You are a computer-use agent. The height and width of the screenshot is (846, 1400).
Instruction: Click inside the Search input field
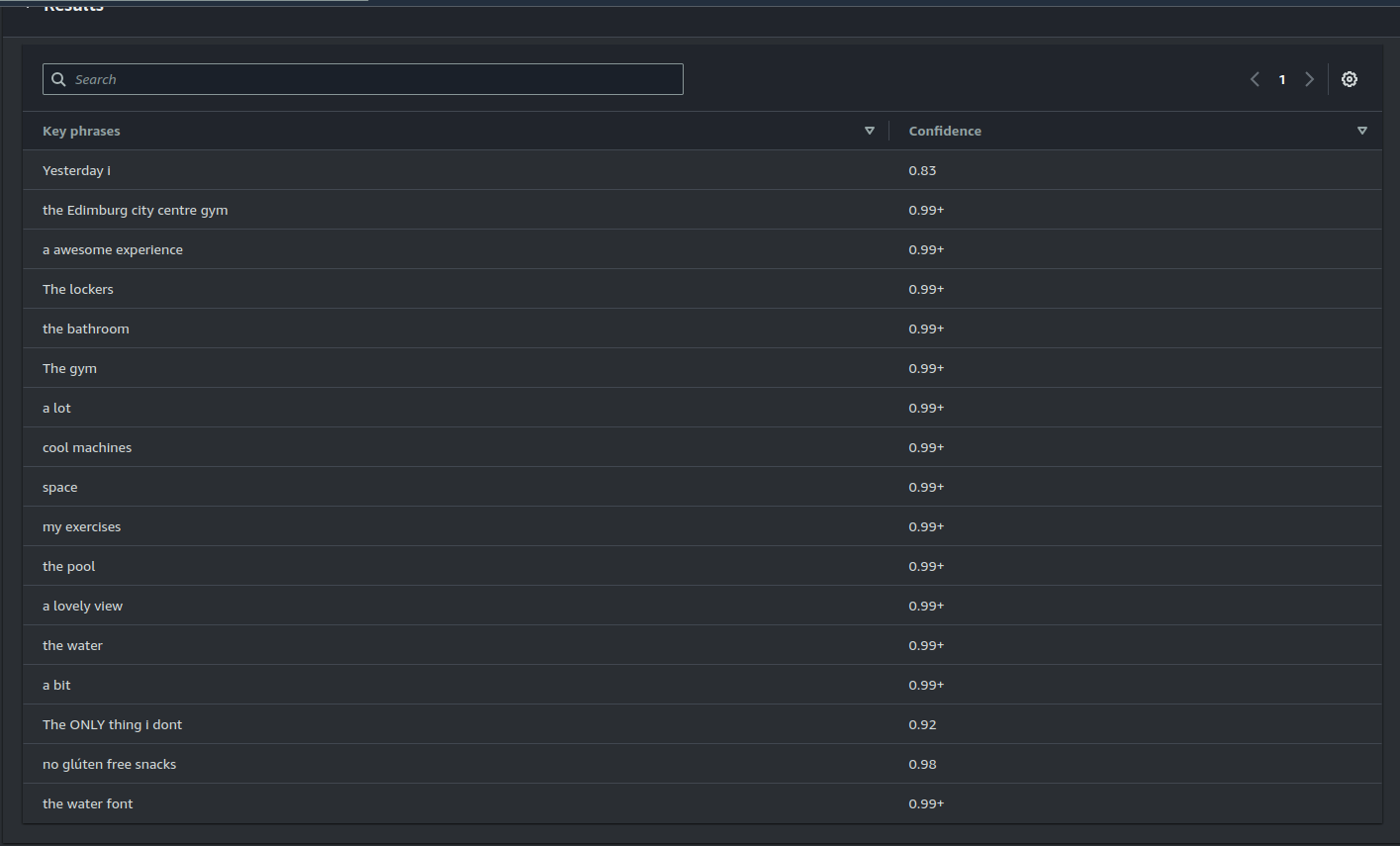362,79
